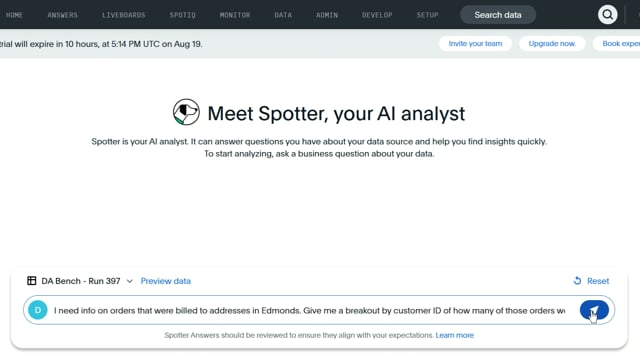Navigate to the Data tab
Image resolution: width=640 pixels, height=360 pixels.
click(283, 15)
